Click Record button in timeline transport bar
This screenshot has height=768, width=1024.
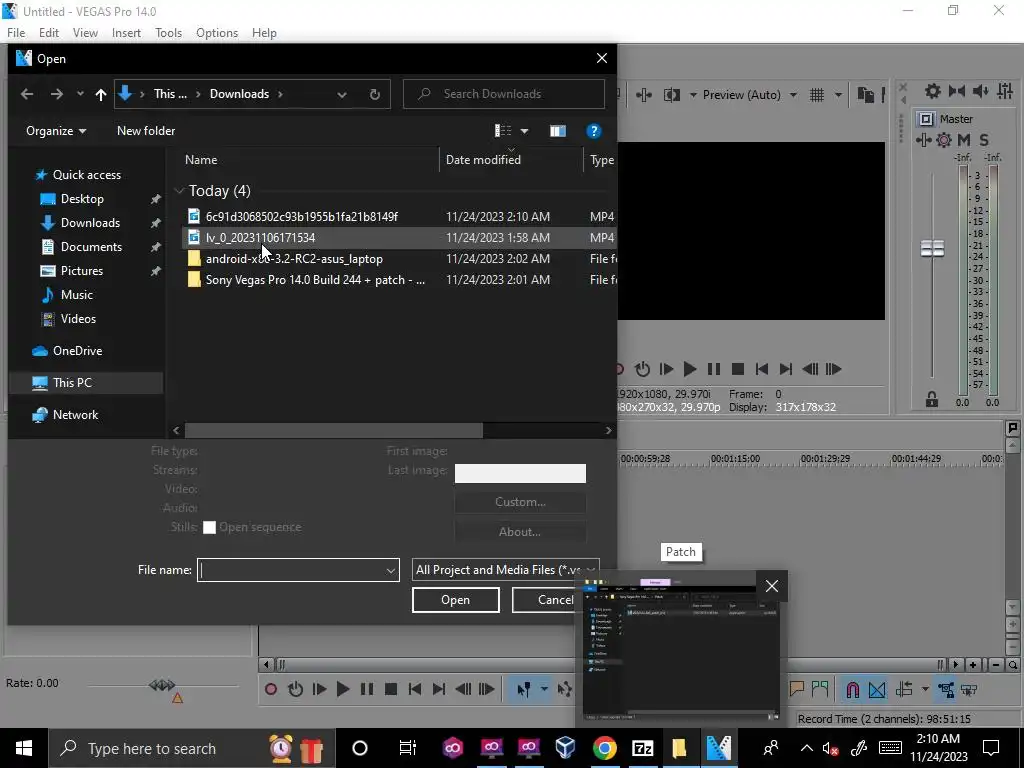[271, 690]
